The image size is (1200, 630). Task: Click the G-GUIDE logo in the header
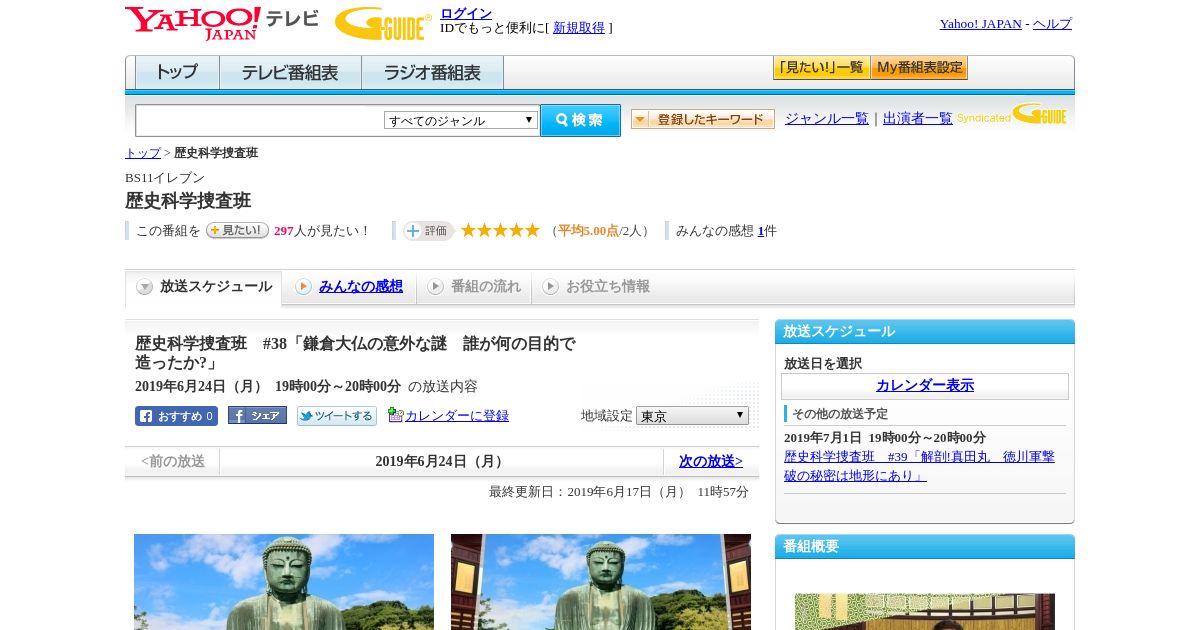point(383,23)
